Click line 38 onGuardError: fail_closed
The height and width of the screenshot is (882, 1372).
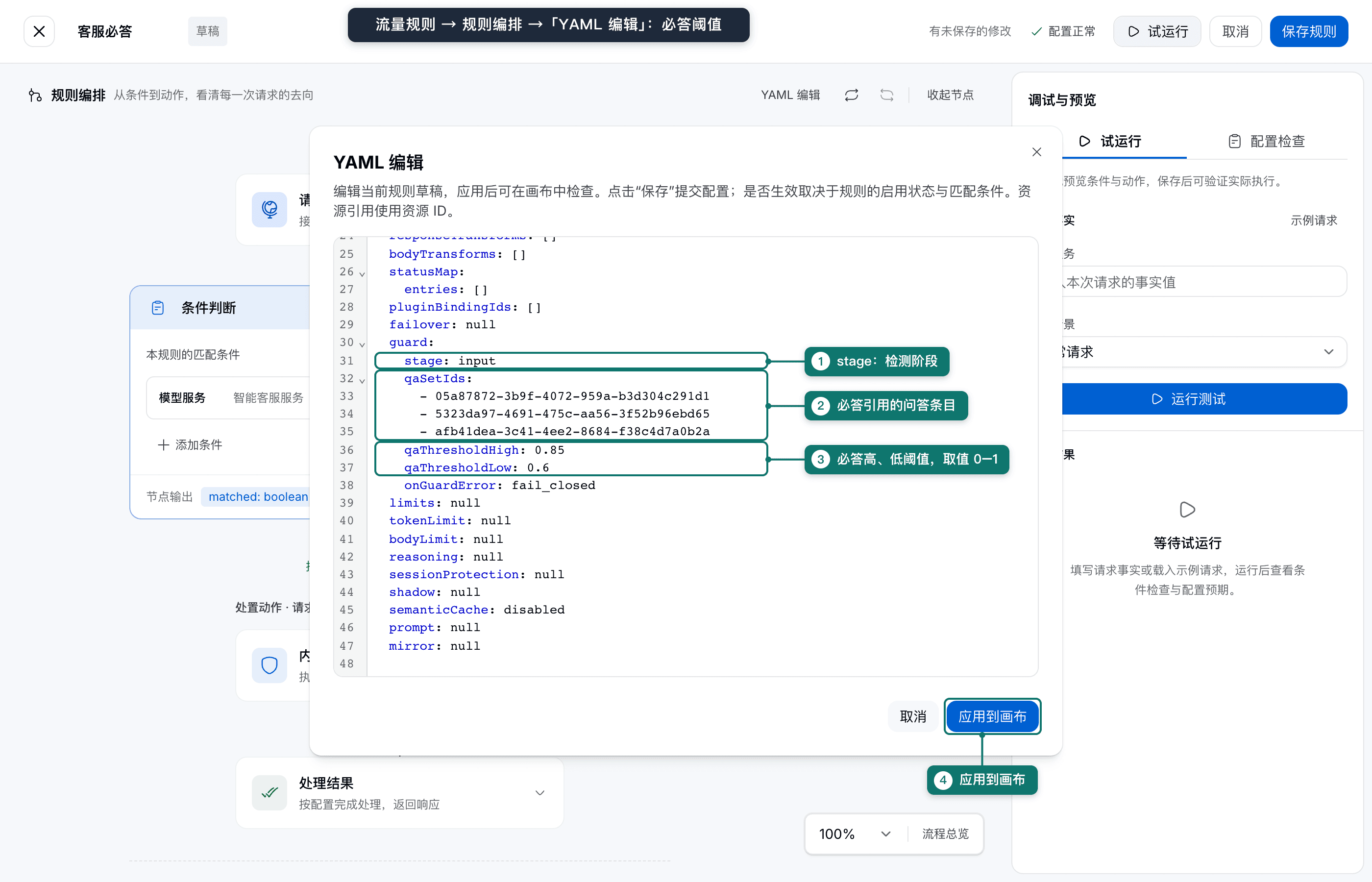499,485
